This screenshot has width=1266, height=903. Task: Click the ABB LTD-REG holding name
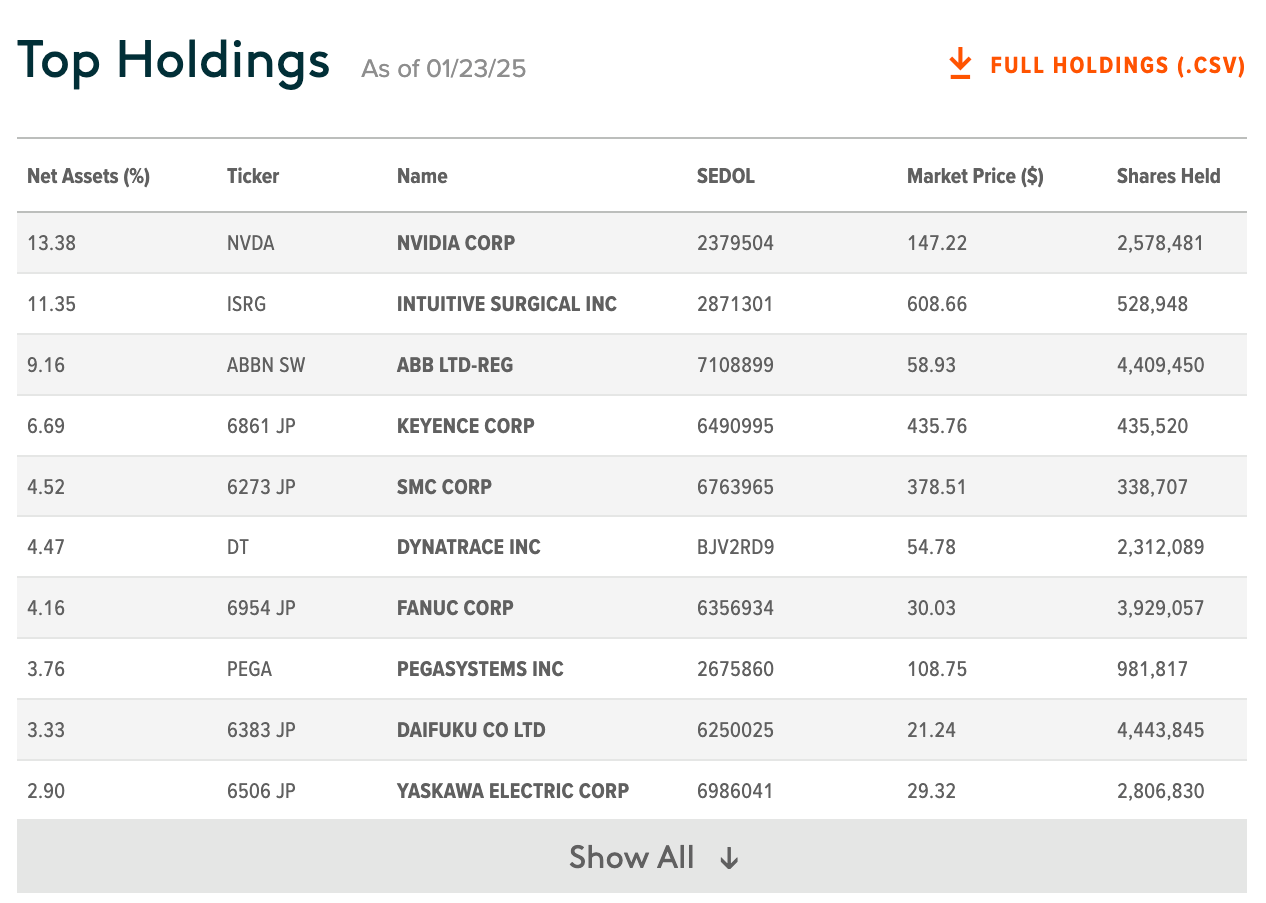[x=455, y=365]
